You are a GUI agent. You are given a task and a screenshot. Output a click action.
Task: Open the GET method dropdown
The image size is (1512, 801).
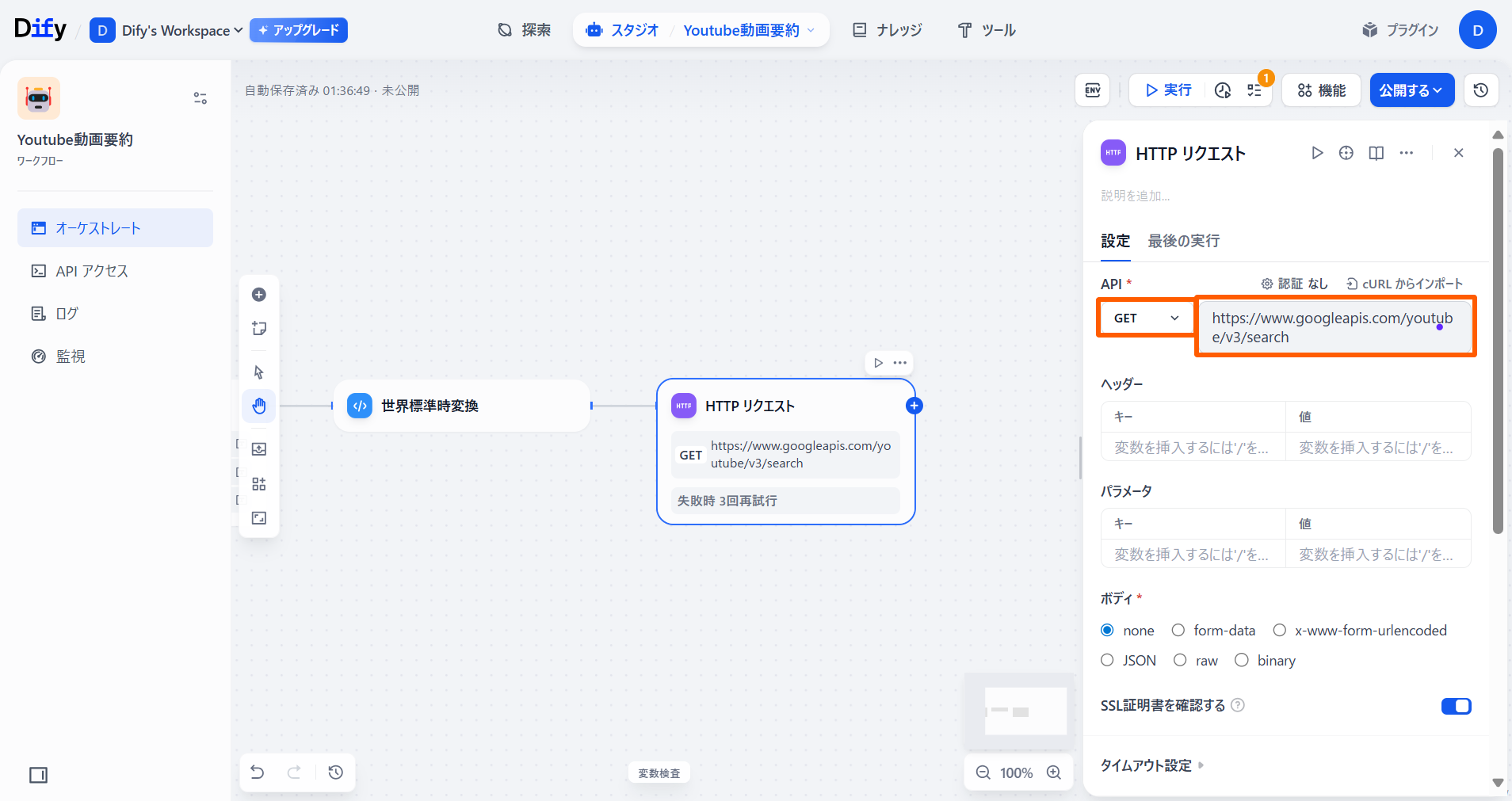pyautogui.click(x=1146, y=318)
